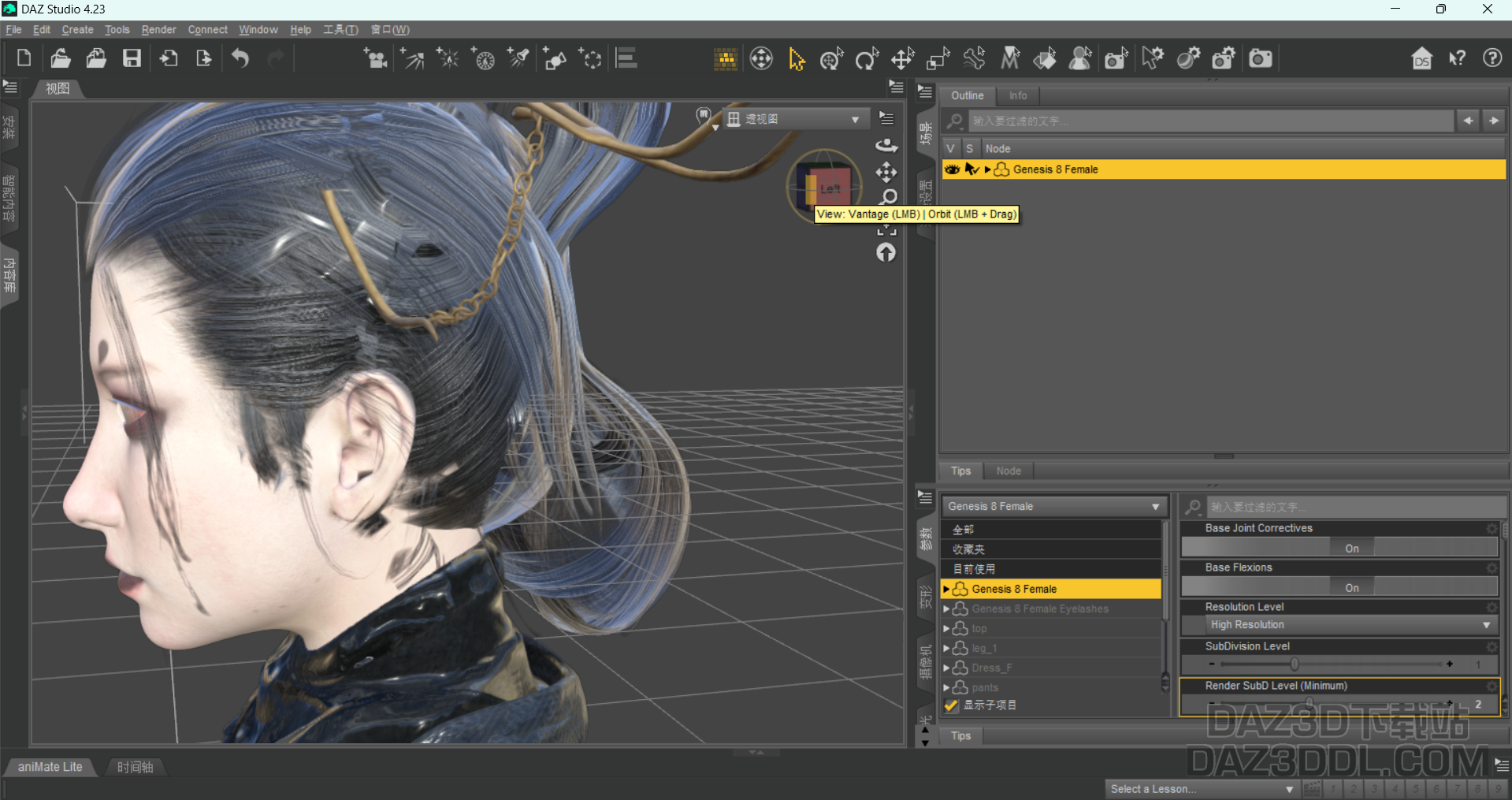Select the Spot Render tool

click(x=1116, y=58)
